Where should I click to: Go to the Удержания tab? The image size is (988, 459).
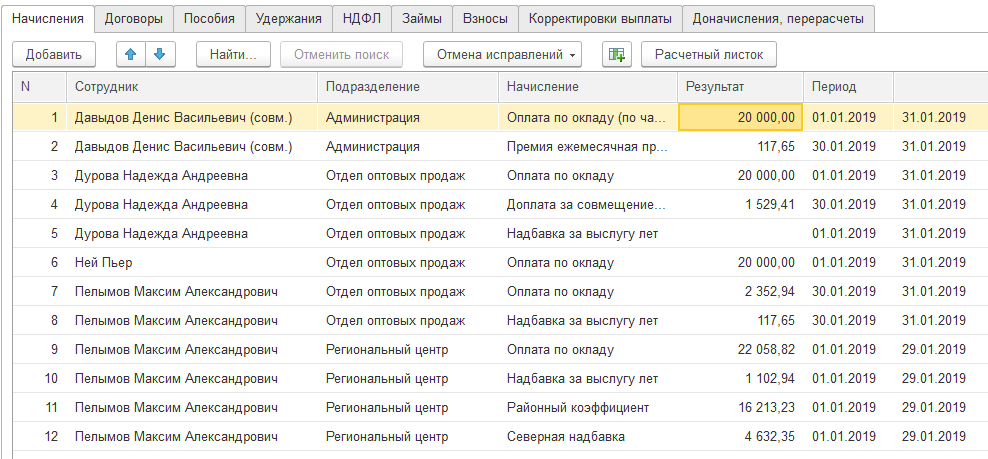click(288, 18)
